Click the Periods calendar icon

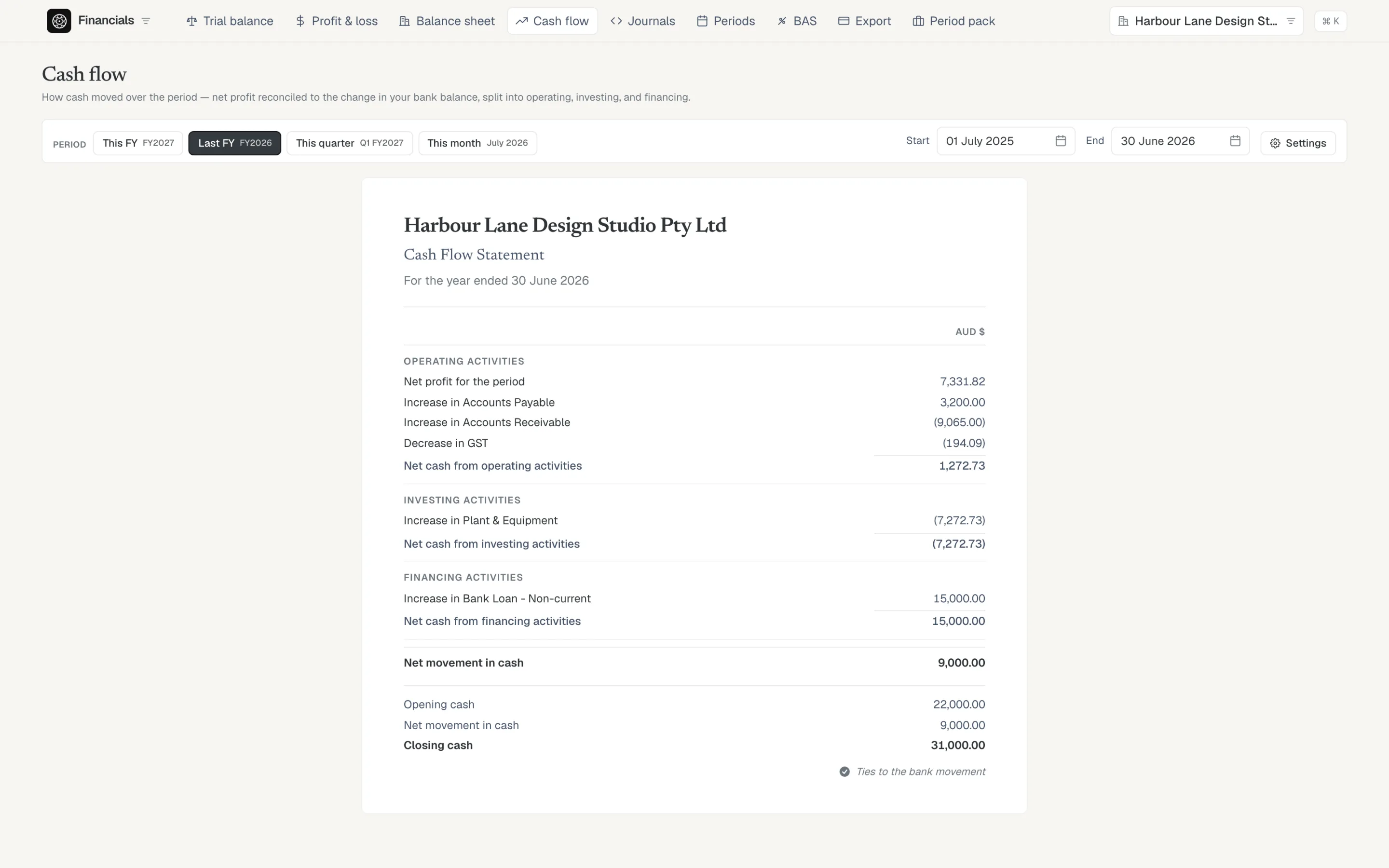[x=702, y=21]
